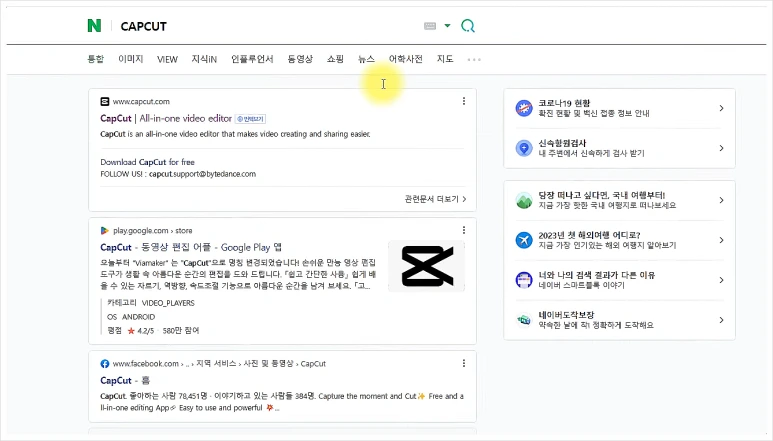Expand the 국내 여행 item chevron
The height and width of the screenshot is (441, 773).
(x=721, y=200)
